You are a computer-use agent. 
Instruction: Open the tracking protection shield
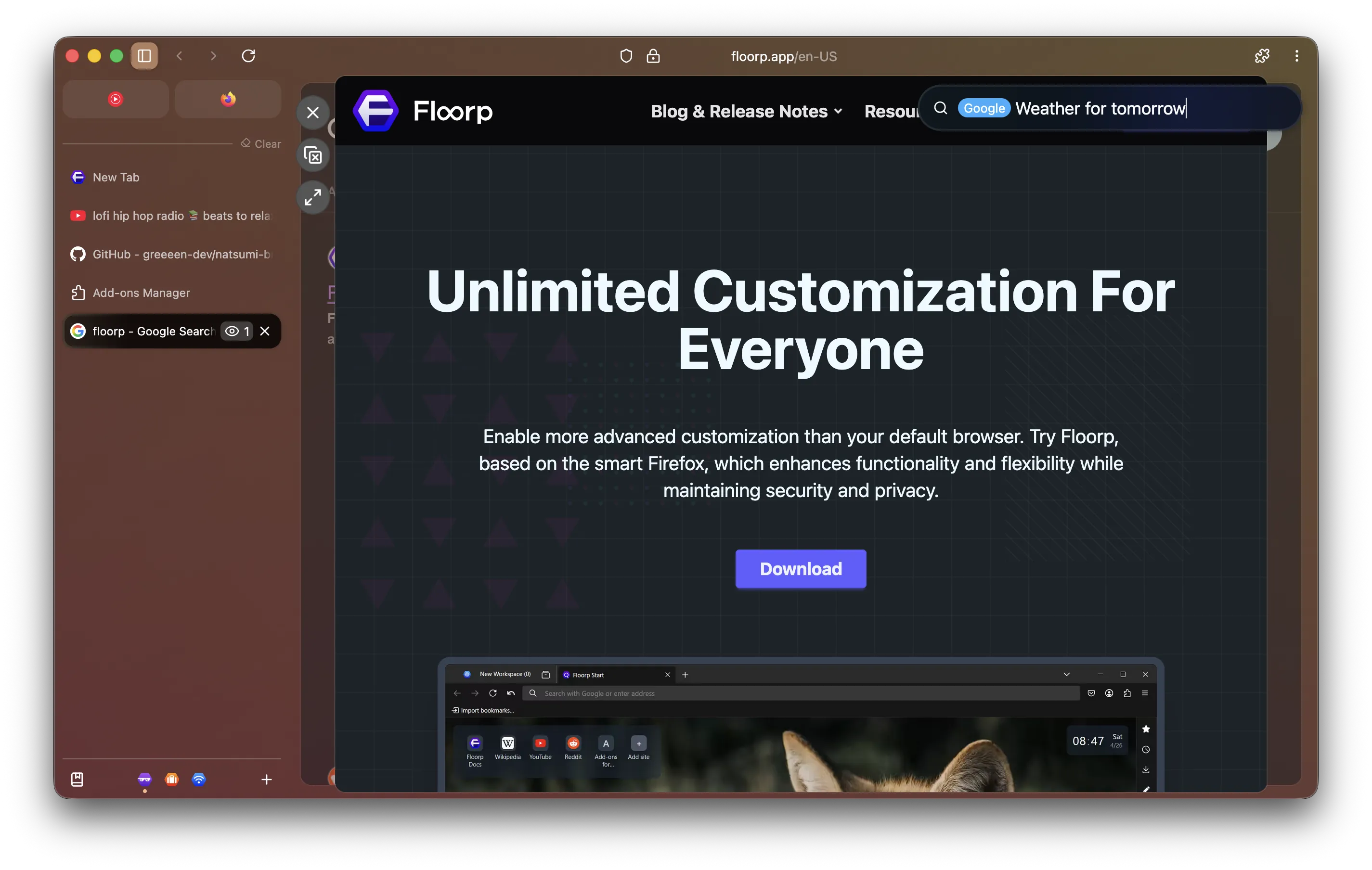click(x=626, y=56)
